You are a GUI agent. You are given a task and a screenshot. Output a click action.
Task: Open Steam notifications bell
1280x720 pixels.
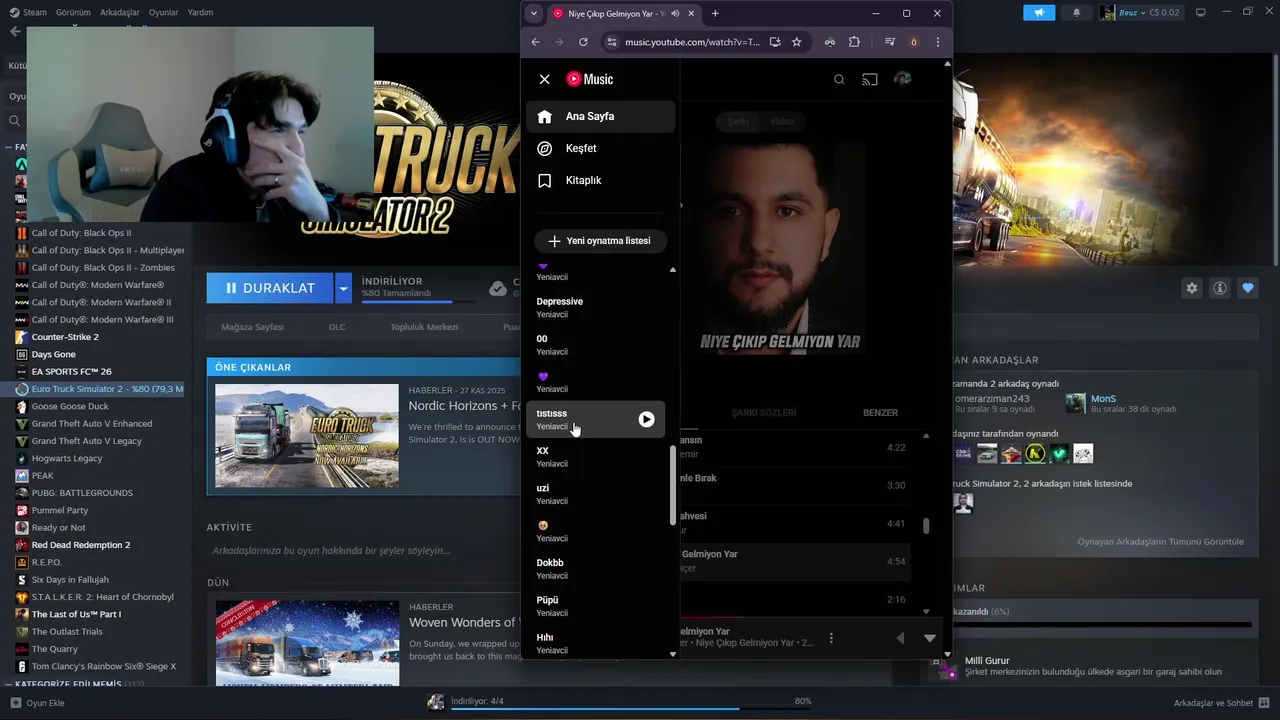1077,12
